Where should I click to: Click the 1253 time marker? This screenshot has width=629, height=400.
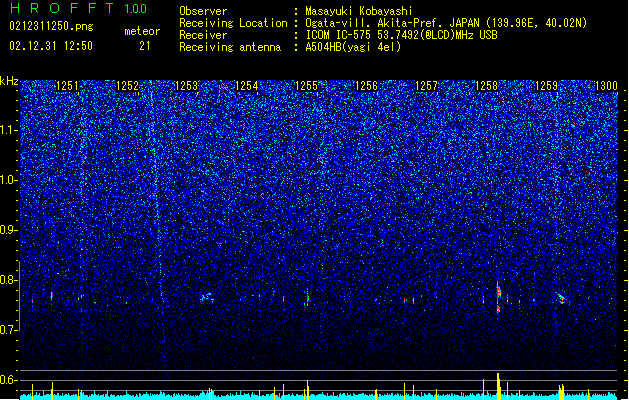[187, 86]
